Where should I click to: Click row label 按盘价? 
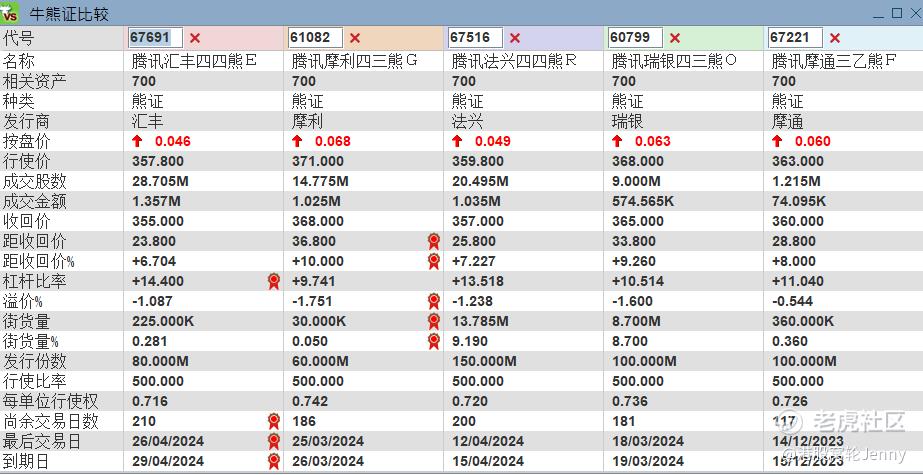(26, 141)
